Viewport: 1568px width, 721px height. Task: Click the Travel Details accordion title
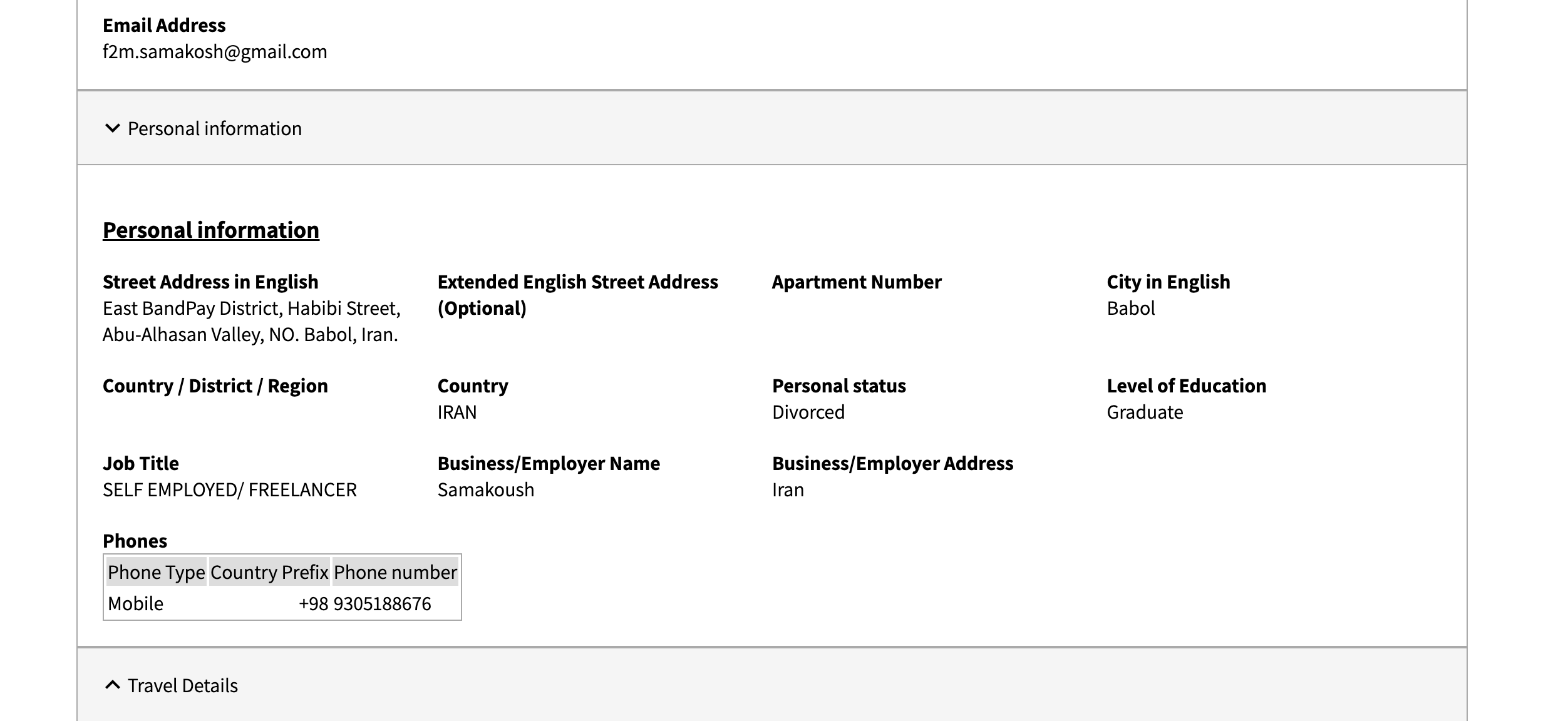pos(183,686)
